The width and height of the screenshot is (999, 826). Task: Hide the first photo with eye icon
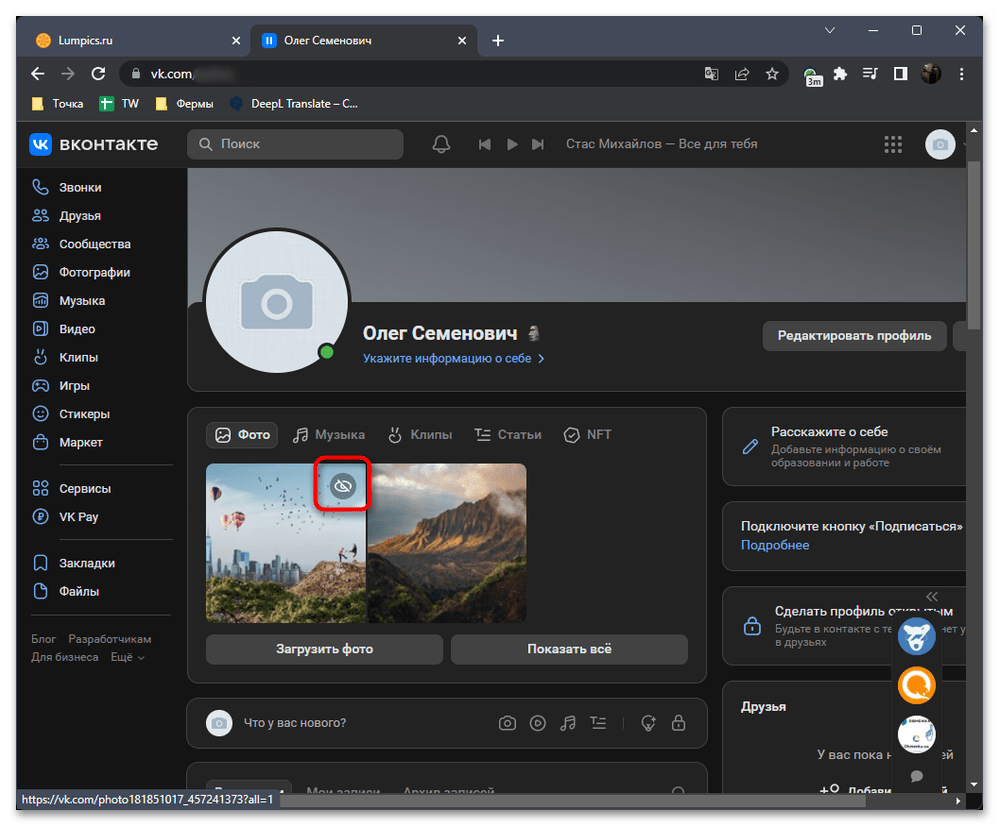click(x=343, y=486)
